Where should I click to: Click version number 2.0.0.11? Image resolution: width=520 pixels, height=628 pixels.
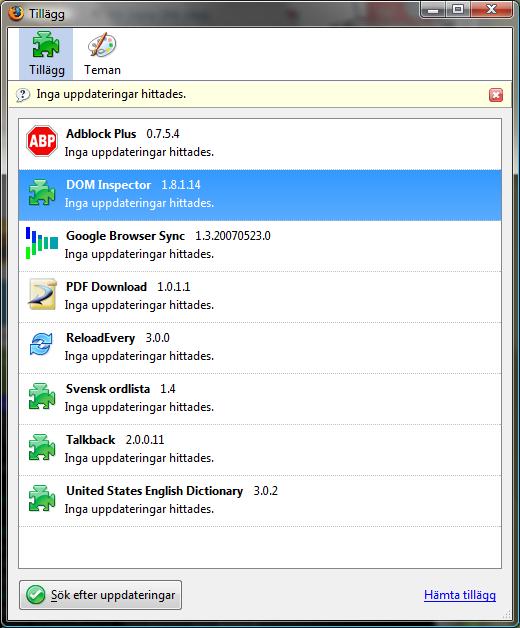click(x=145, y=440)
